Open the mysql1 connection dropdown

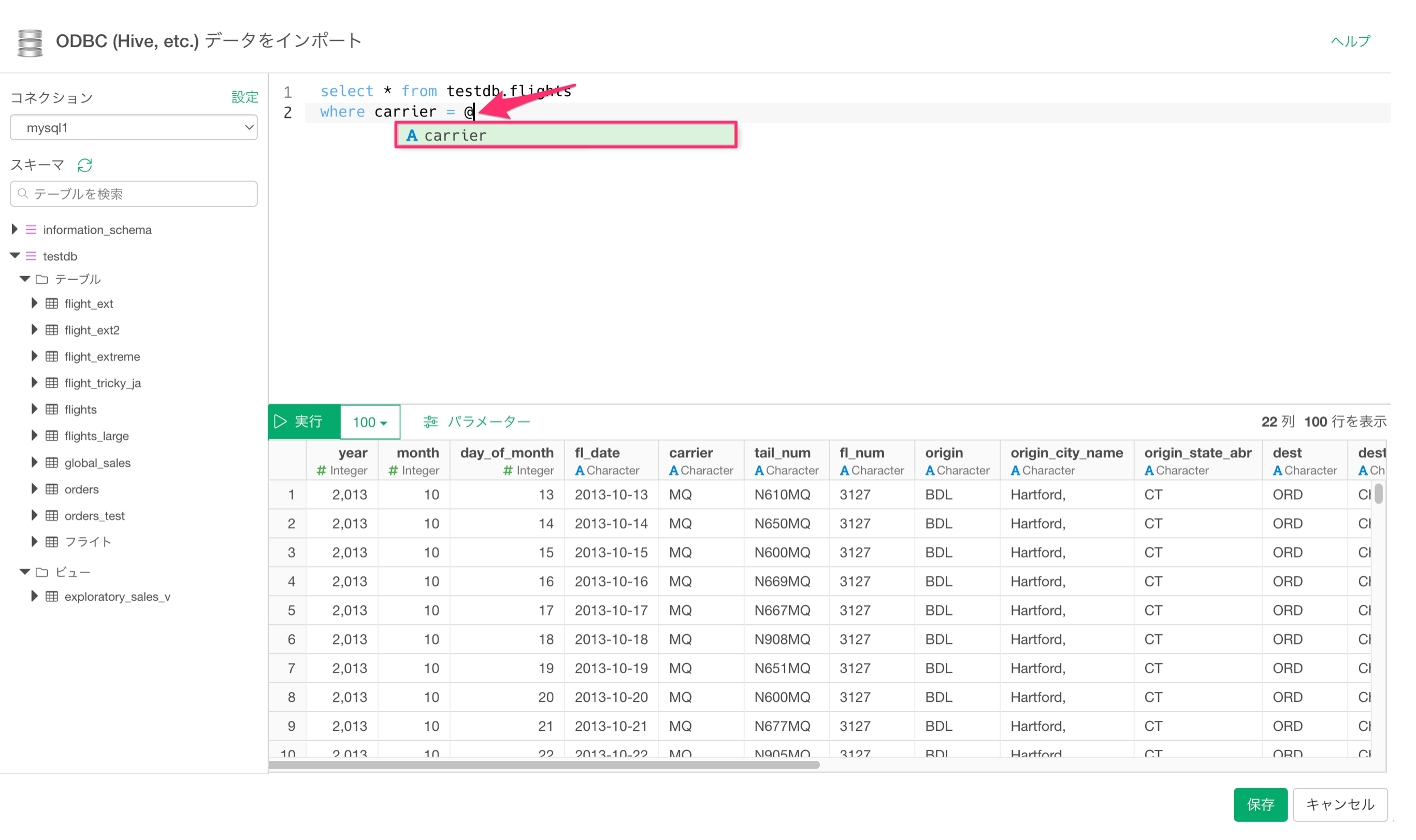(x=134, y=128)
